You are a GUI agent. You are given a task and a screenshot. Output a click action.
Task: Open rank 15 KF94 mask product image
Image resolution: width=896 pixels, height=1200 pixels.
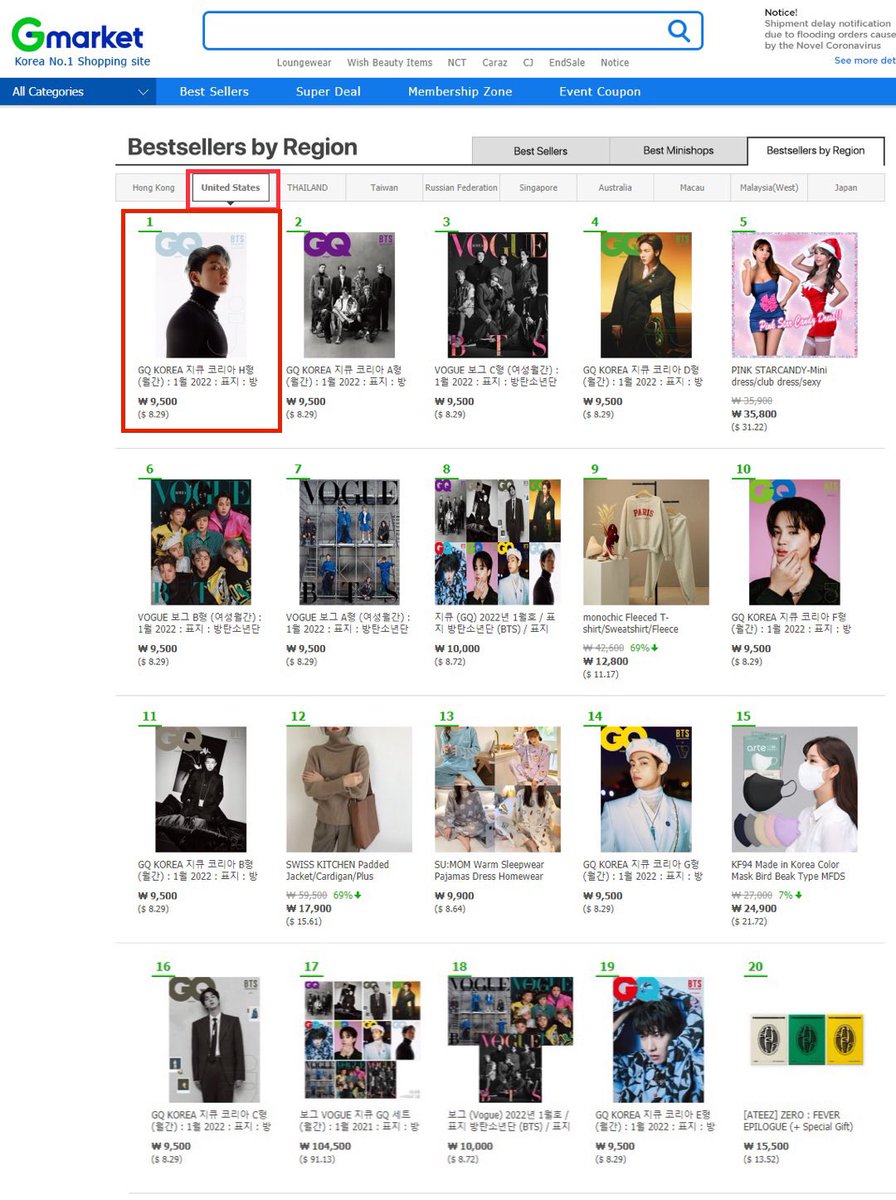point(794,789)
